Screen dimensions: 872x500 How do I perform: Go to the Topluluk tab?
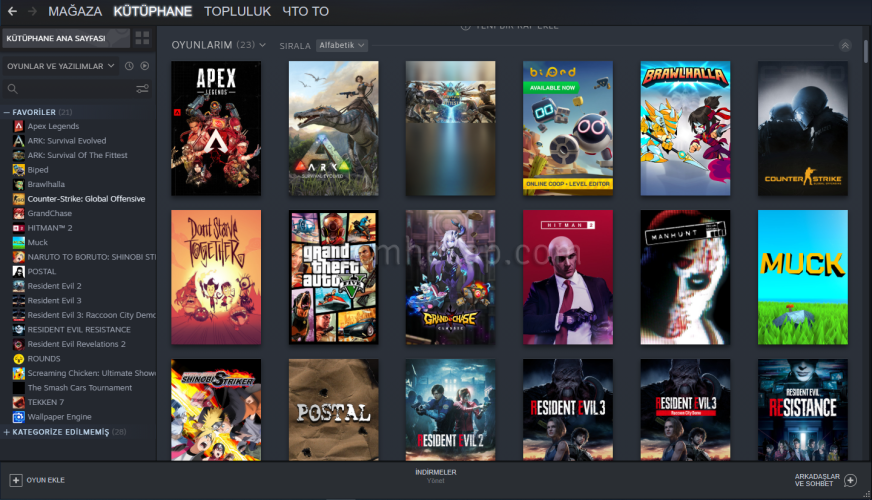pyautogui.click(x=237, y=11)
